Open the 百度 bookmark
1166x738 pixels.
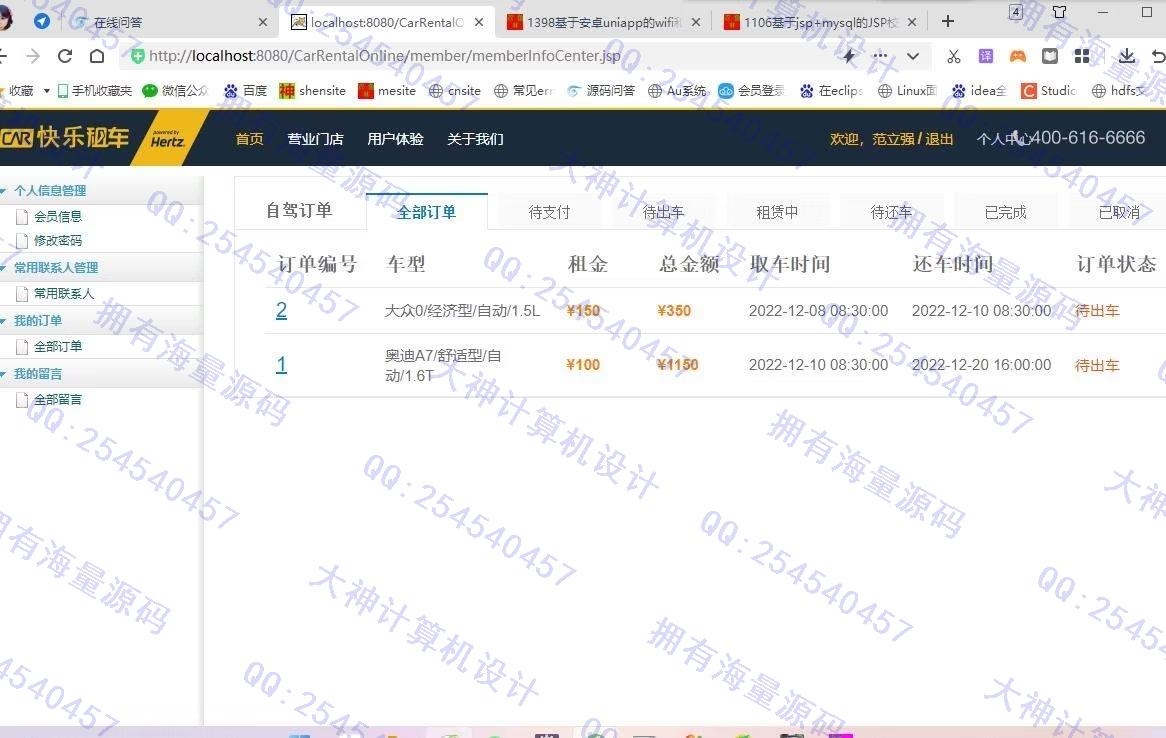point(245,91)
